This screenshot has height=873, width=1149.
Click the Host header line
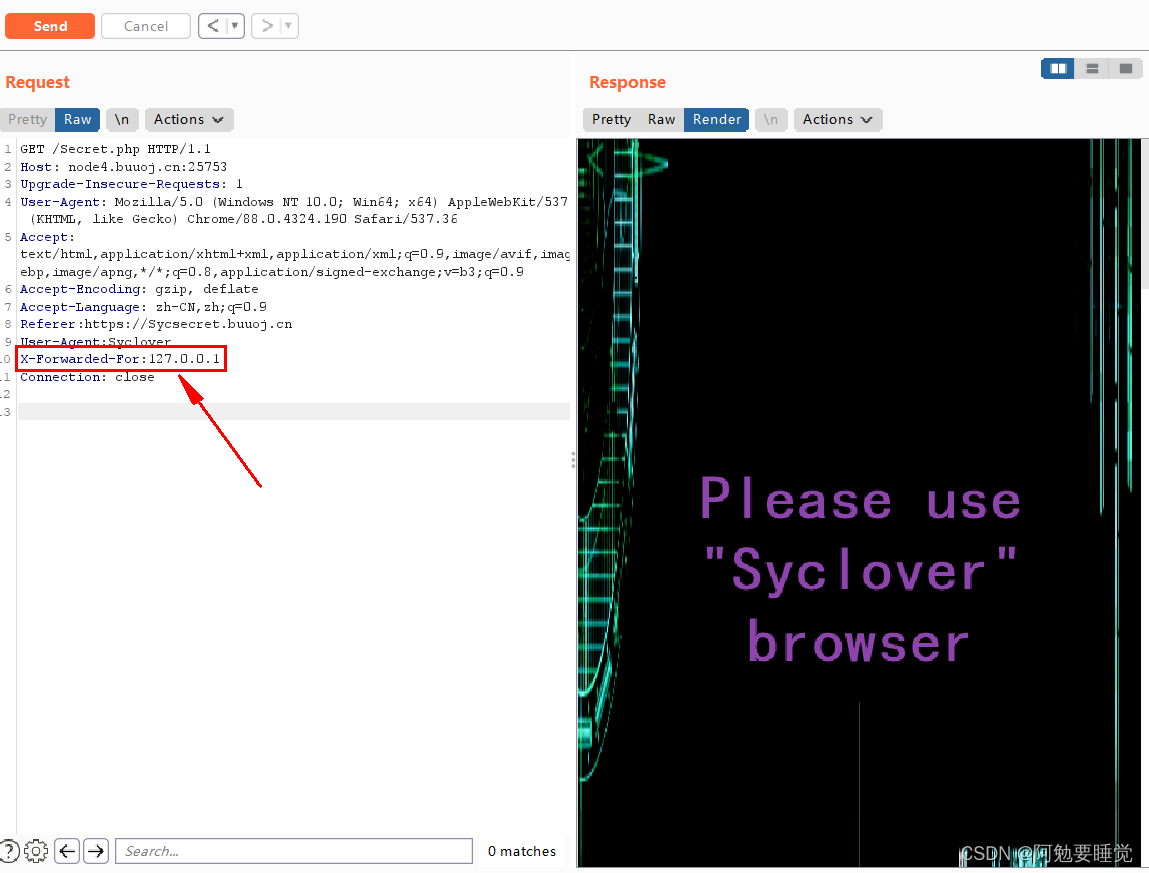tap(124, 166)
